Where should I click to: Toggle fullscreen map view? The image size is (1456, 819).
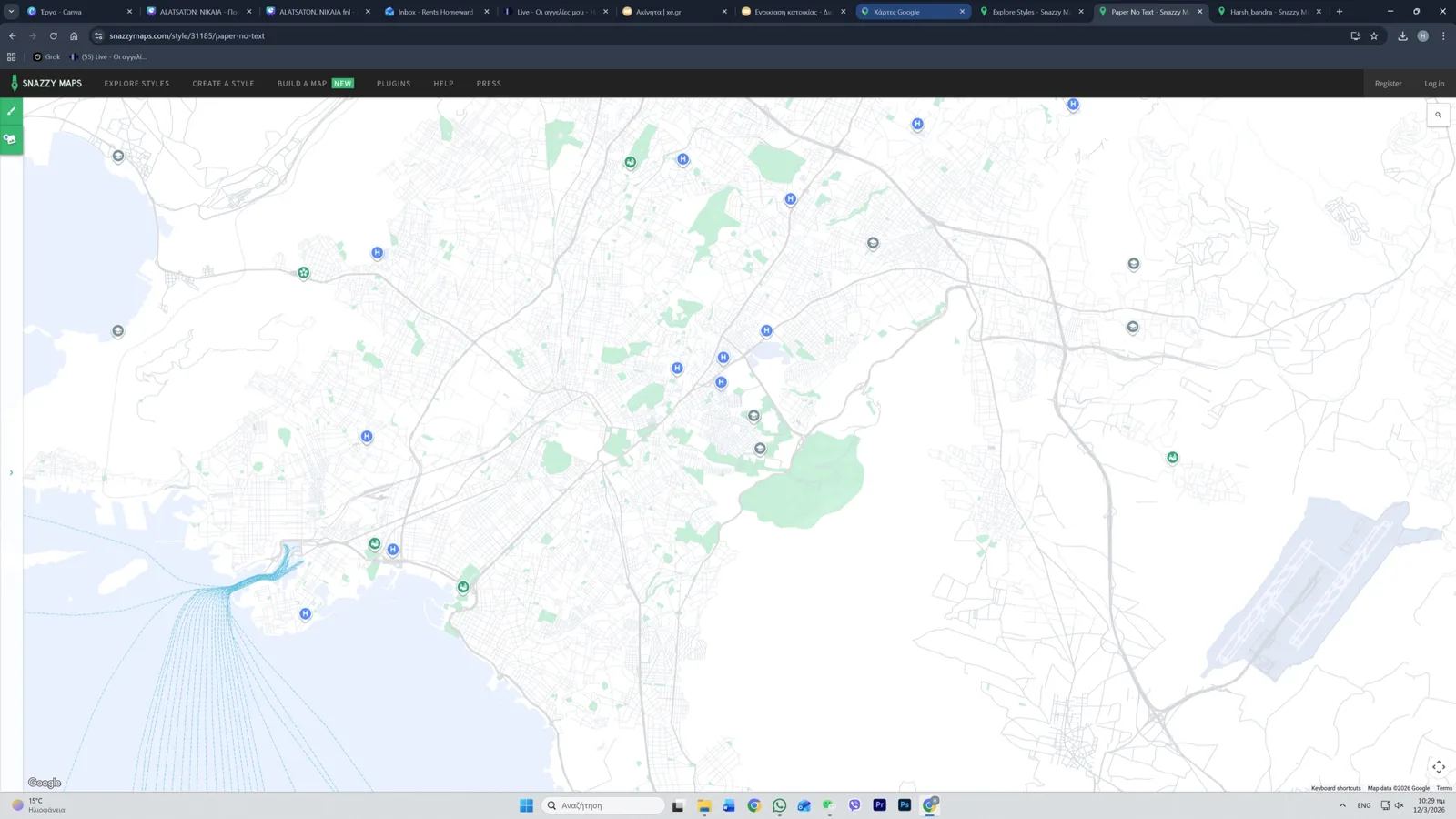(x=1439, y=767)
